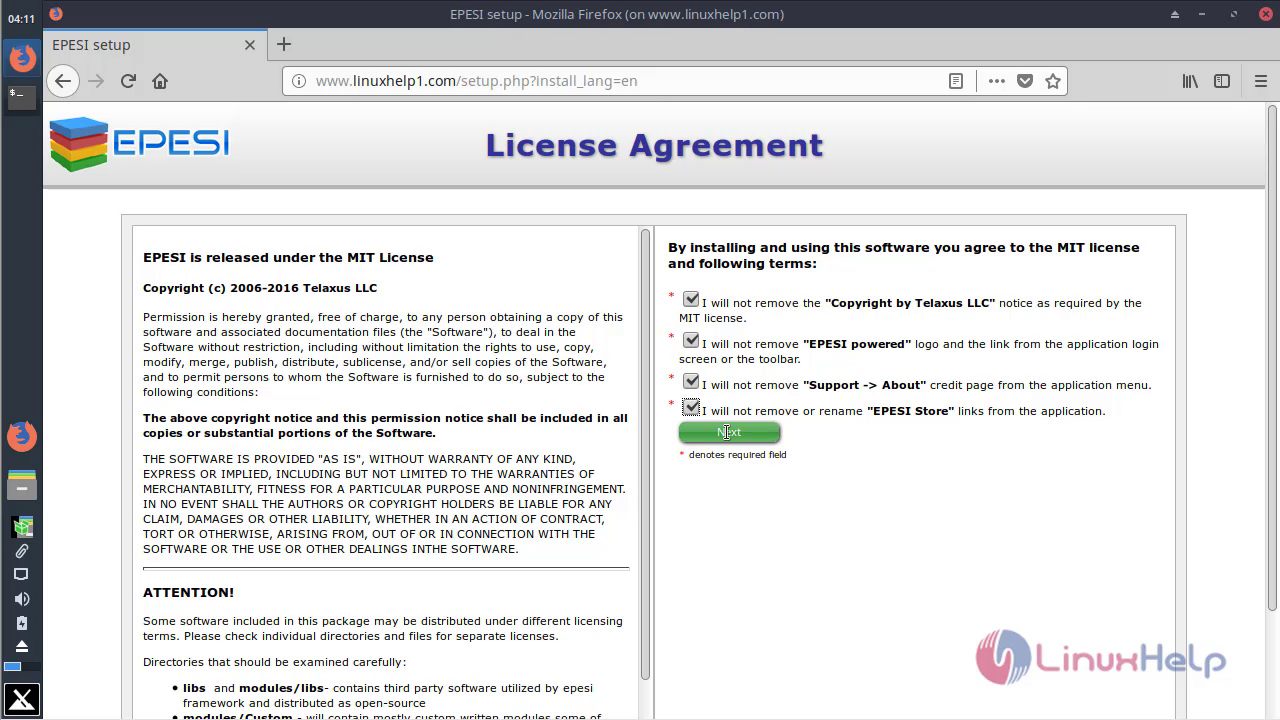The width and height of the screenshot is (1280, 720).
Task: Open the volume control tray icon
Action: coord(22,599)
